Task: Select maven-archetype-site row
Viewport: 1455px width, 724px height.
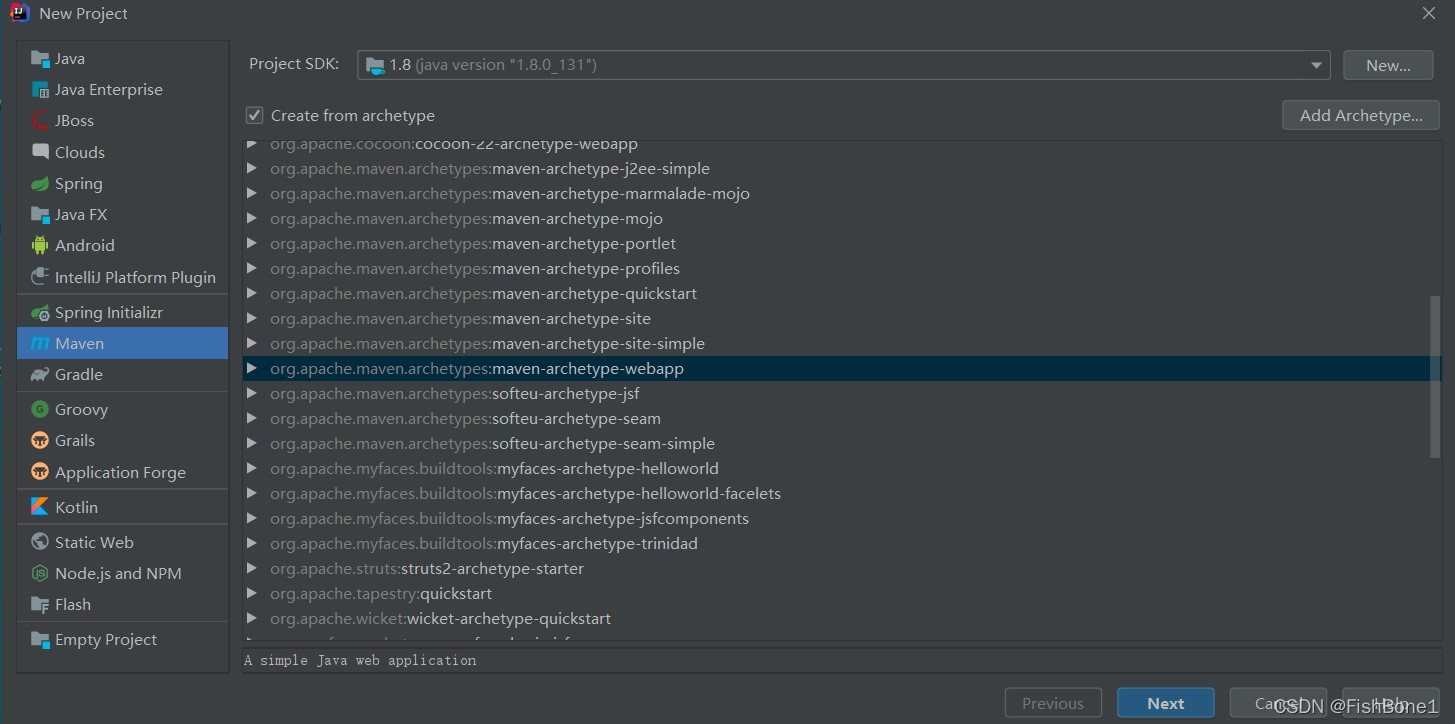Action: click(x=842, y=319)
